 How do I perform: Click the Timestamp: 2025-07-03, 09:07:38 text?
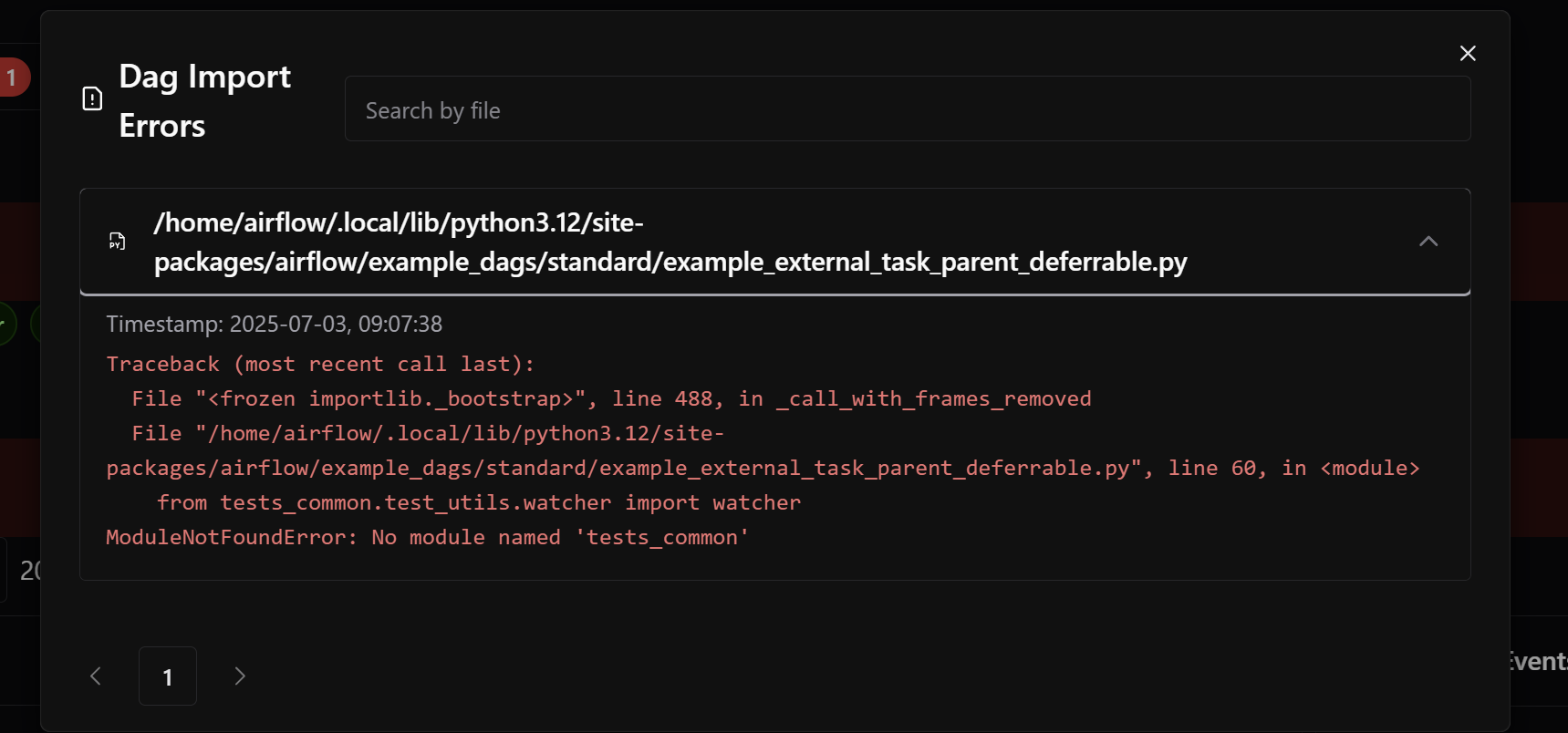click(275, 324)
